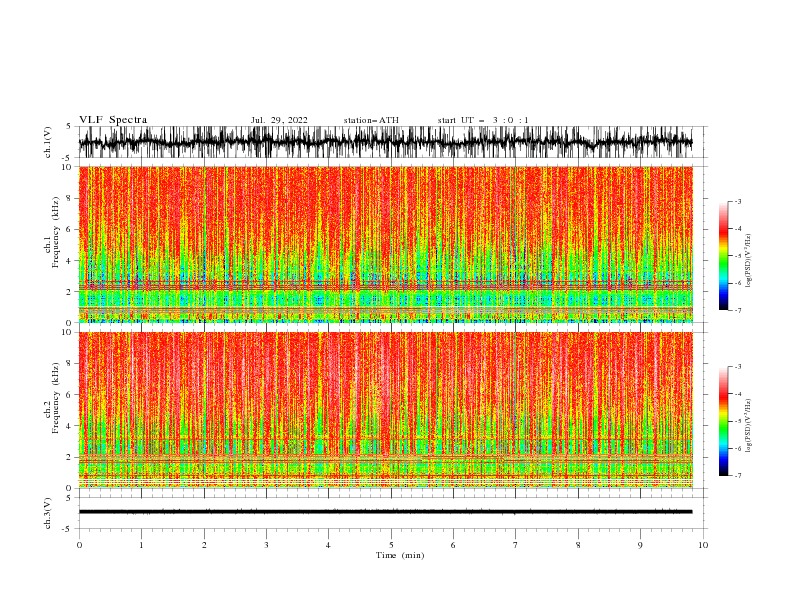
Task: Click the ch.2 spectrogram panel
Action: click(x=386, y=410)
